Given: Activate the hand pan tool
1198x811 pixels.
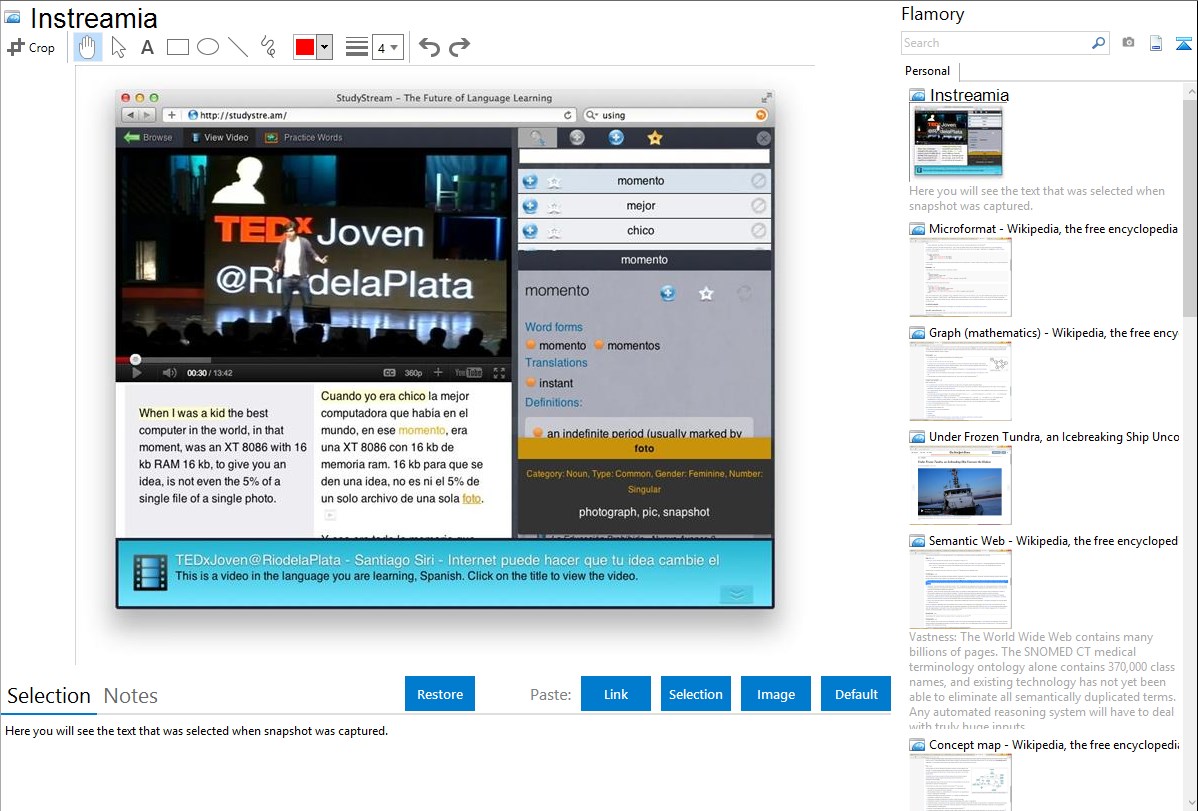Looking at the screenshot, I should (88, 47).
